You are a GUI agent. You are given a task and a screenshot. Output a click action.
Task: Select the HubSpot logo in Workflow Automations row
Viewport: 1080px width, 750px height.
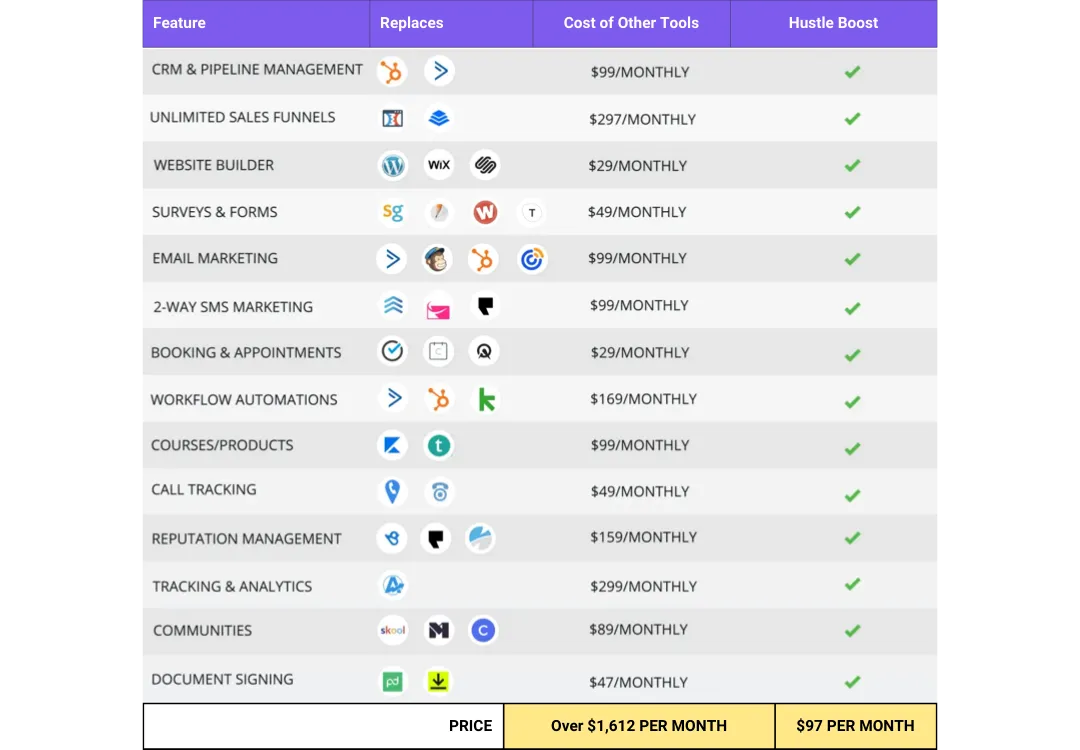pyautogui.click(x=438, y=399)
